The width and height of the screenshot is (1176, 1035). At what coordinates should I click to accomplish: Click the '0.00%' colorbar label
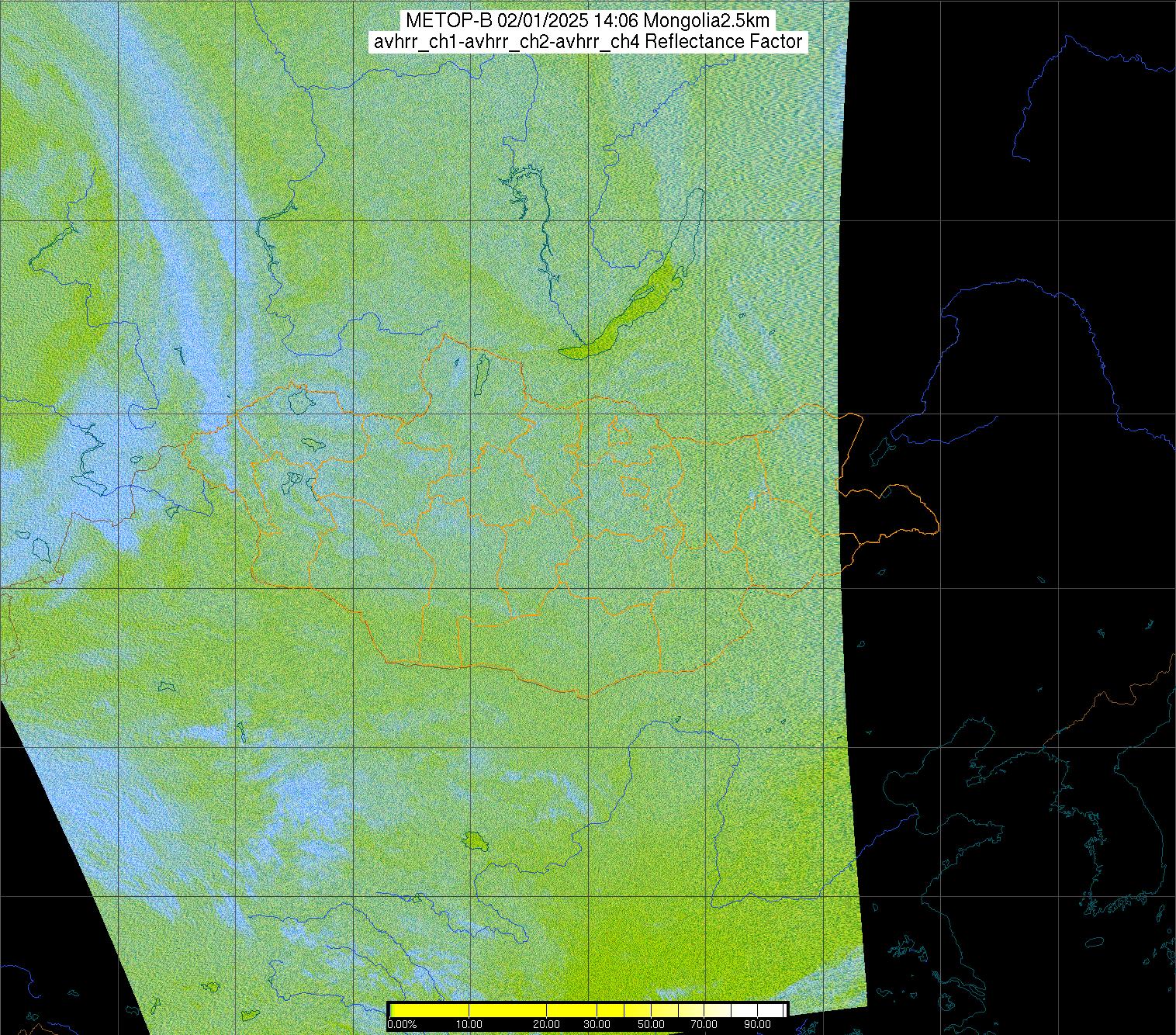pyautogui.click(x=402, y=1025)
